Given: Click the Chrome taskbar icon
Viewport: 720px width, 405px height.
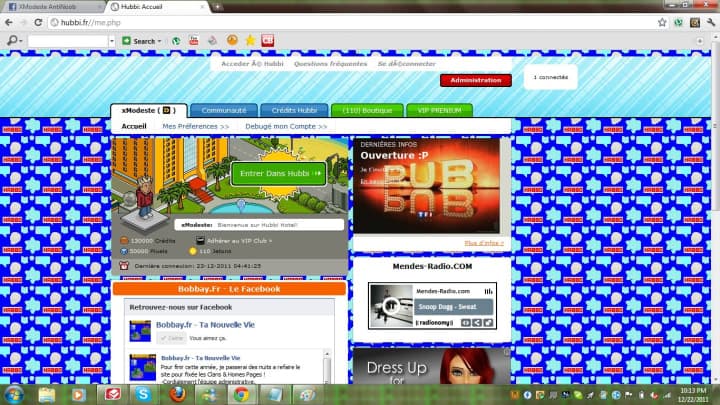Looking at the screenshot, I should coord(241,395).
